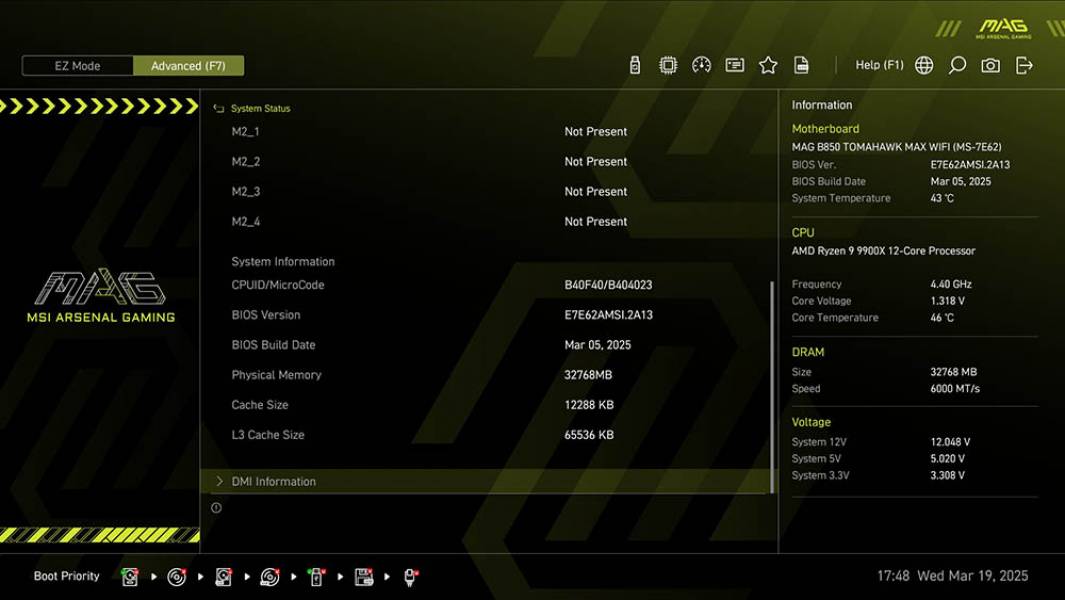
Task: Click the settings list vertical scrollbar
Action: coord(772,387)
